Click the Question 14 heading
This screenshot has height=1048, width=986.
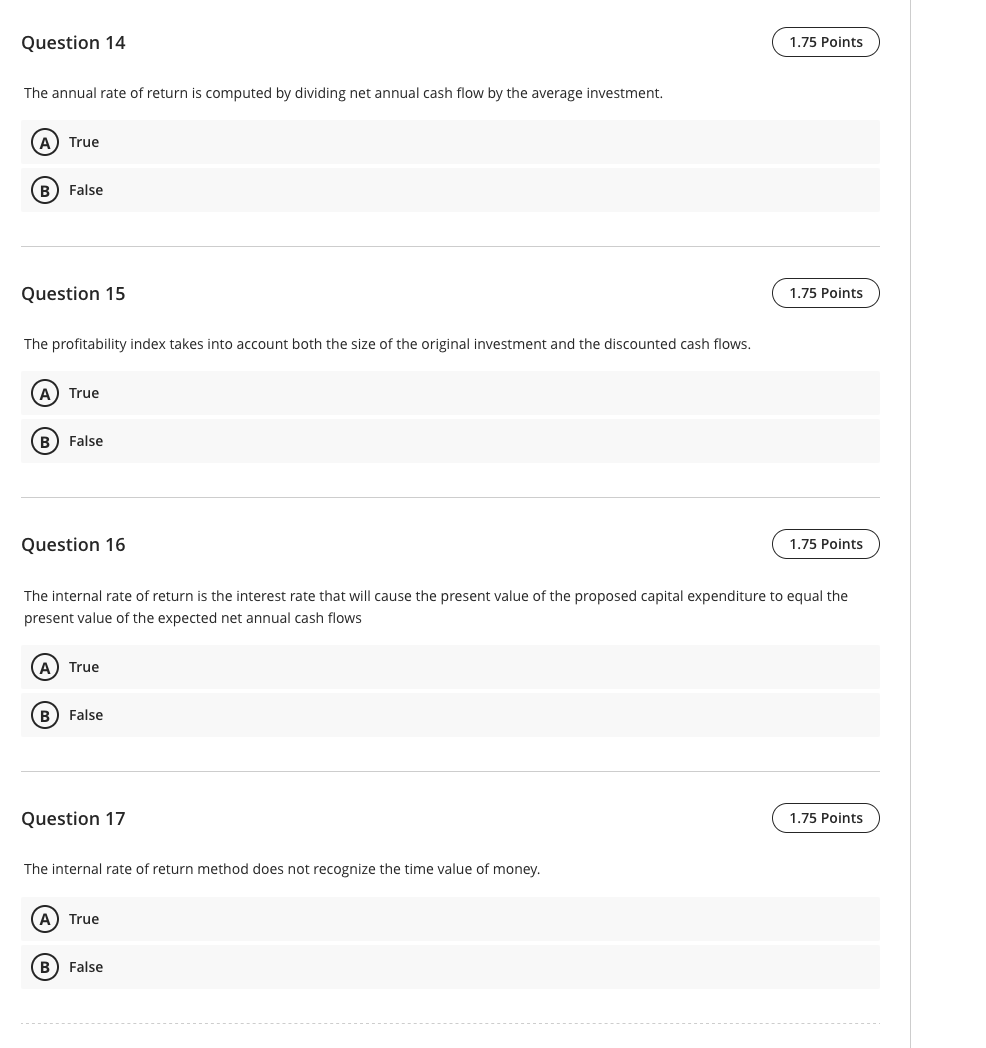click(x=74, y=43)
